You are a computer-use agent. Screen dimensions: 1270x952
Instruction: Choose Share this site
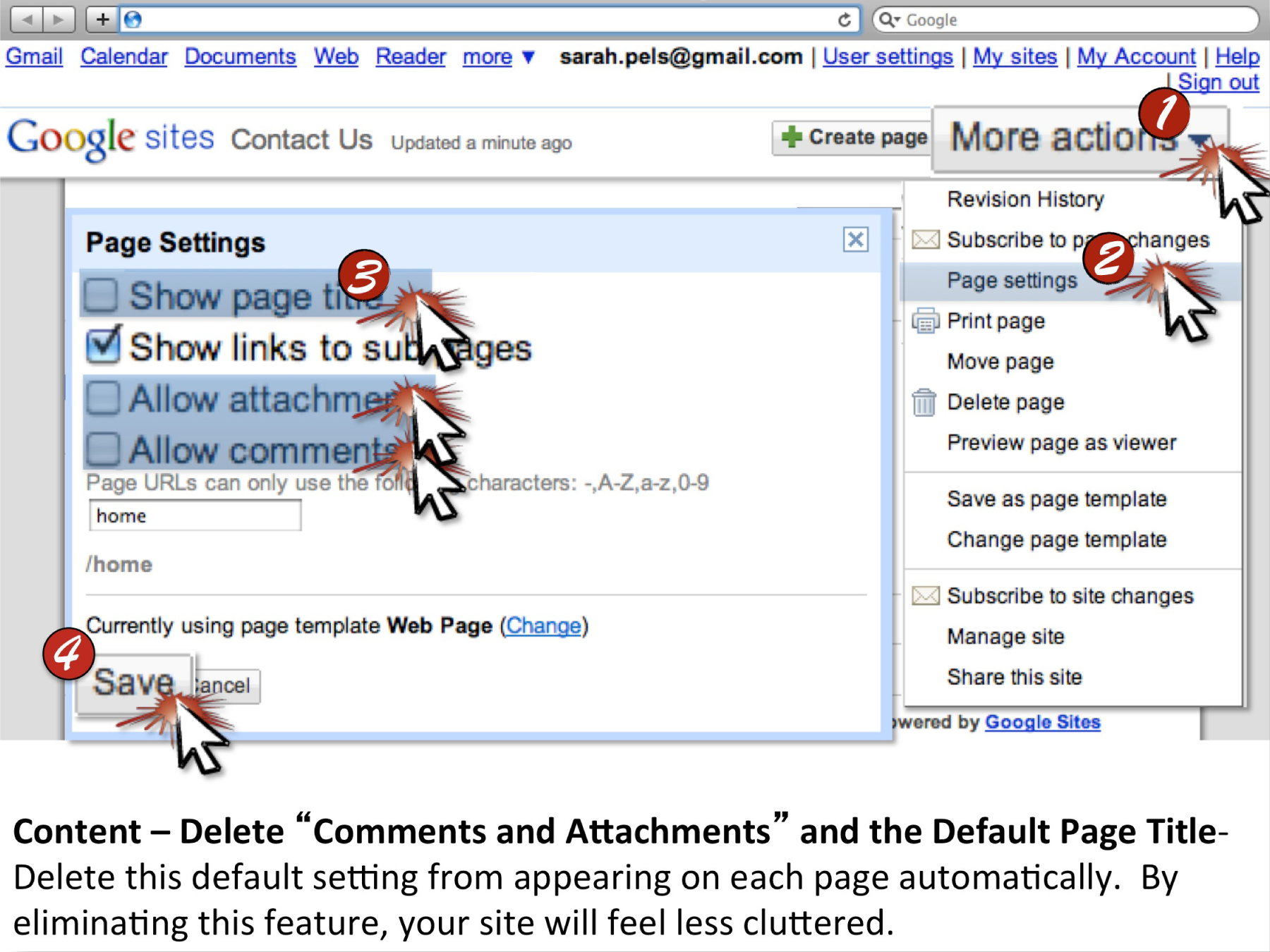(x=1014, y=677)
